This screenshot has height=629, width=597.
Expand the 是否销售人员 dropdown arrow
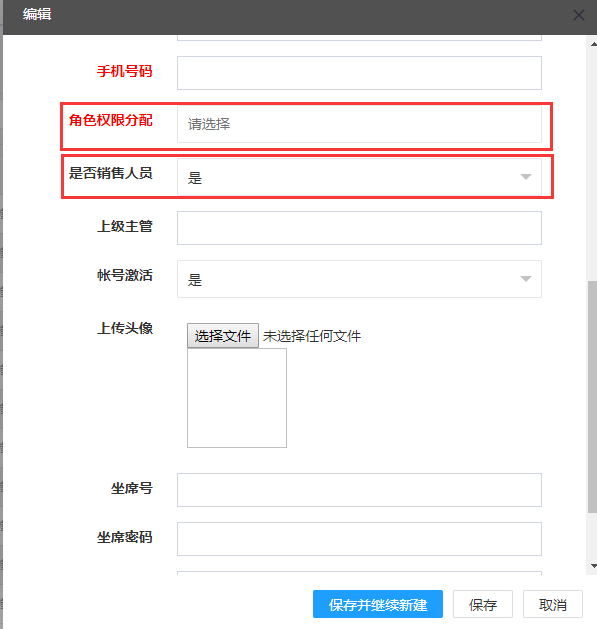tap(526, 177)
